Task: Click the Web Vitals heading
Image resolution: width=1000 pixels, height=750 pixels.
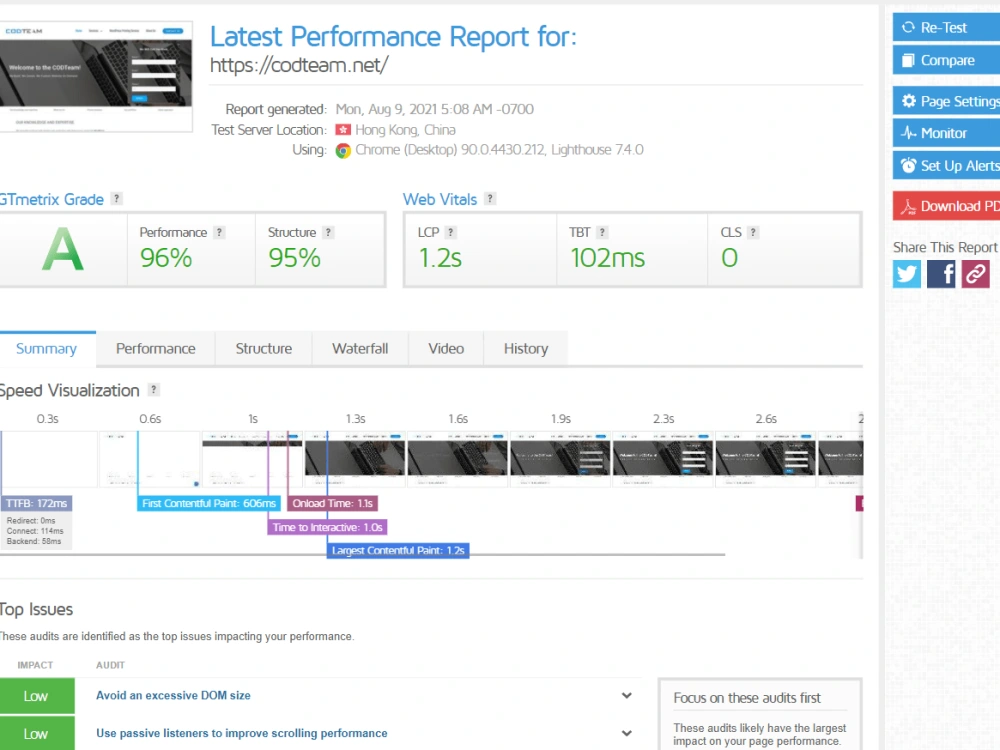Action: tap(440, 200)
